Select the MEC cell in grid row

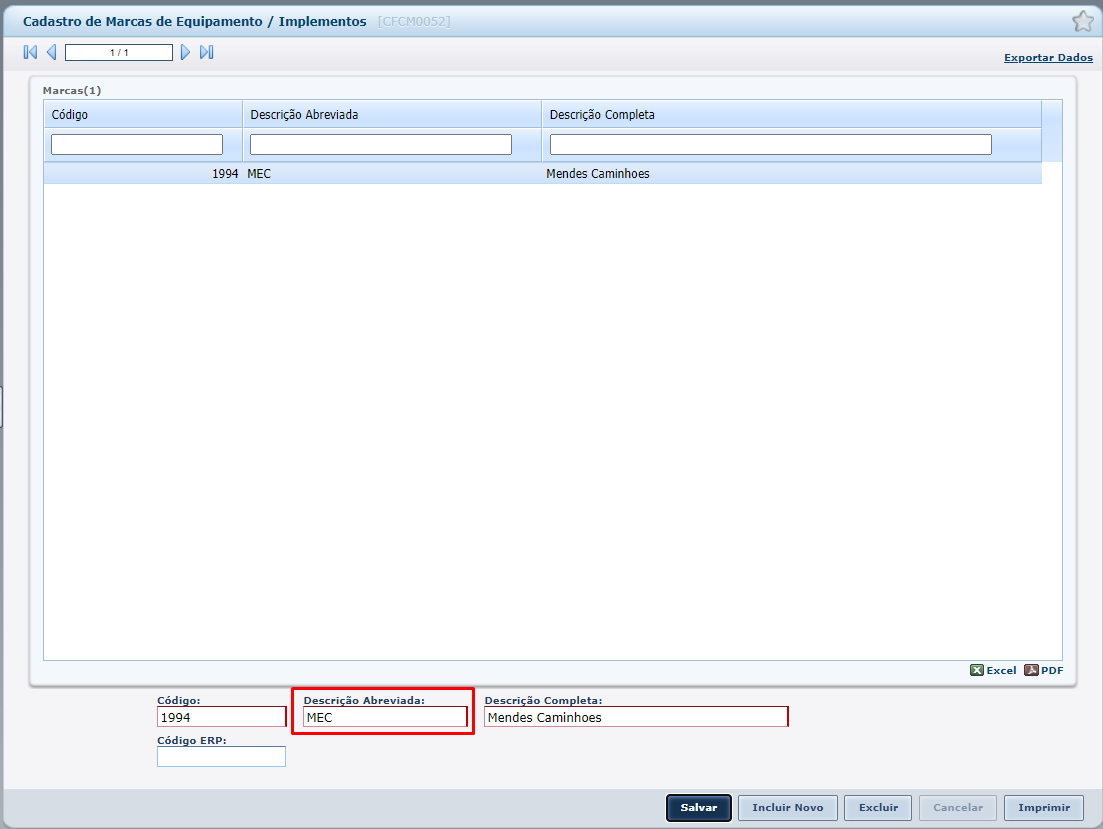point(392,174)
